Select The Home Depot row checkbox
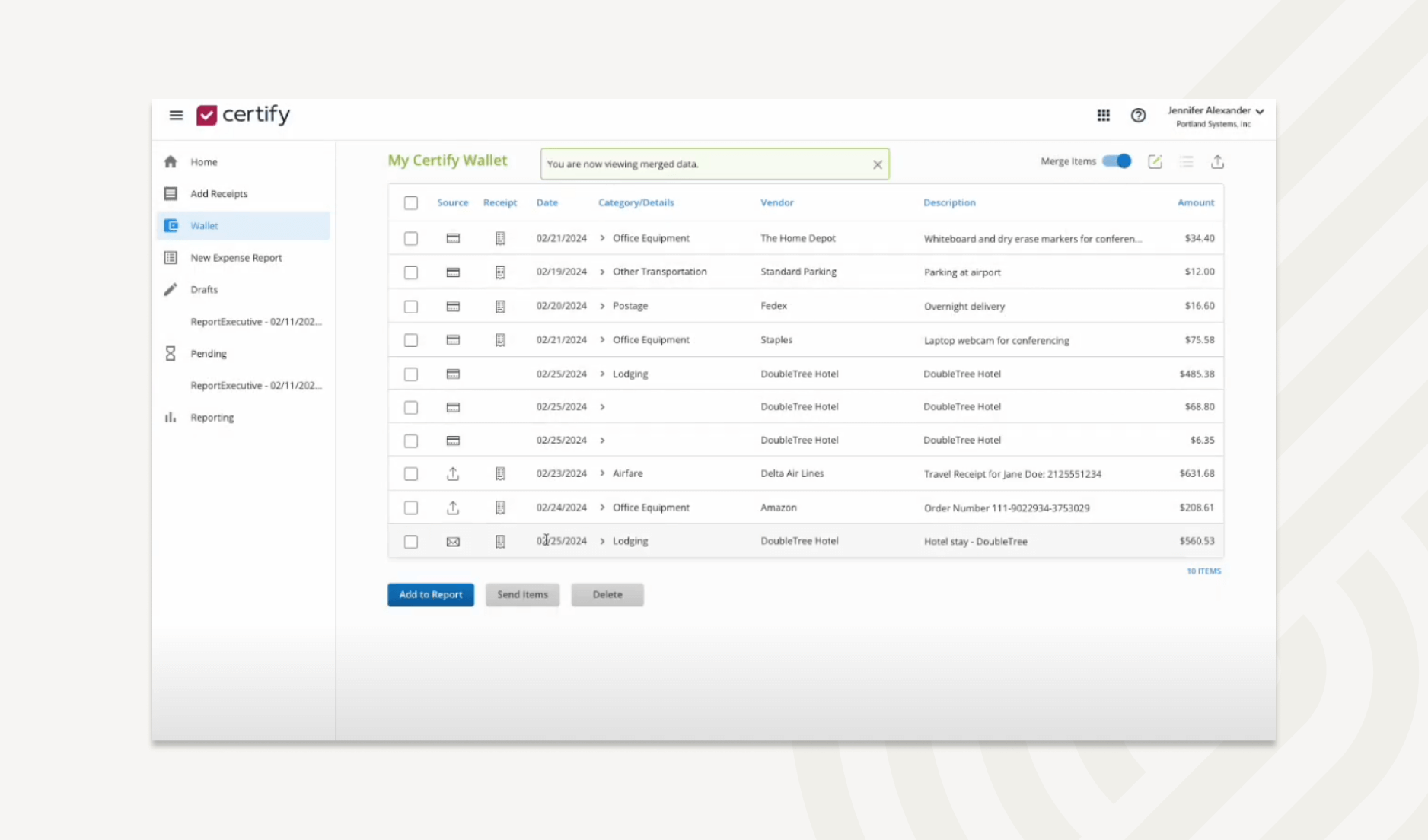This screenshot has height=840, width=1428. click(411, 239)
